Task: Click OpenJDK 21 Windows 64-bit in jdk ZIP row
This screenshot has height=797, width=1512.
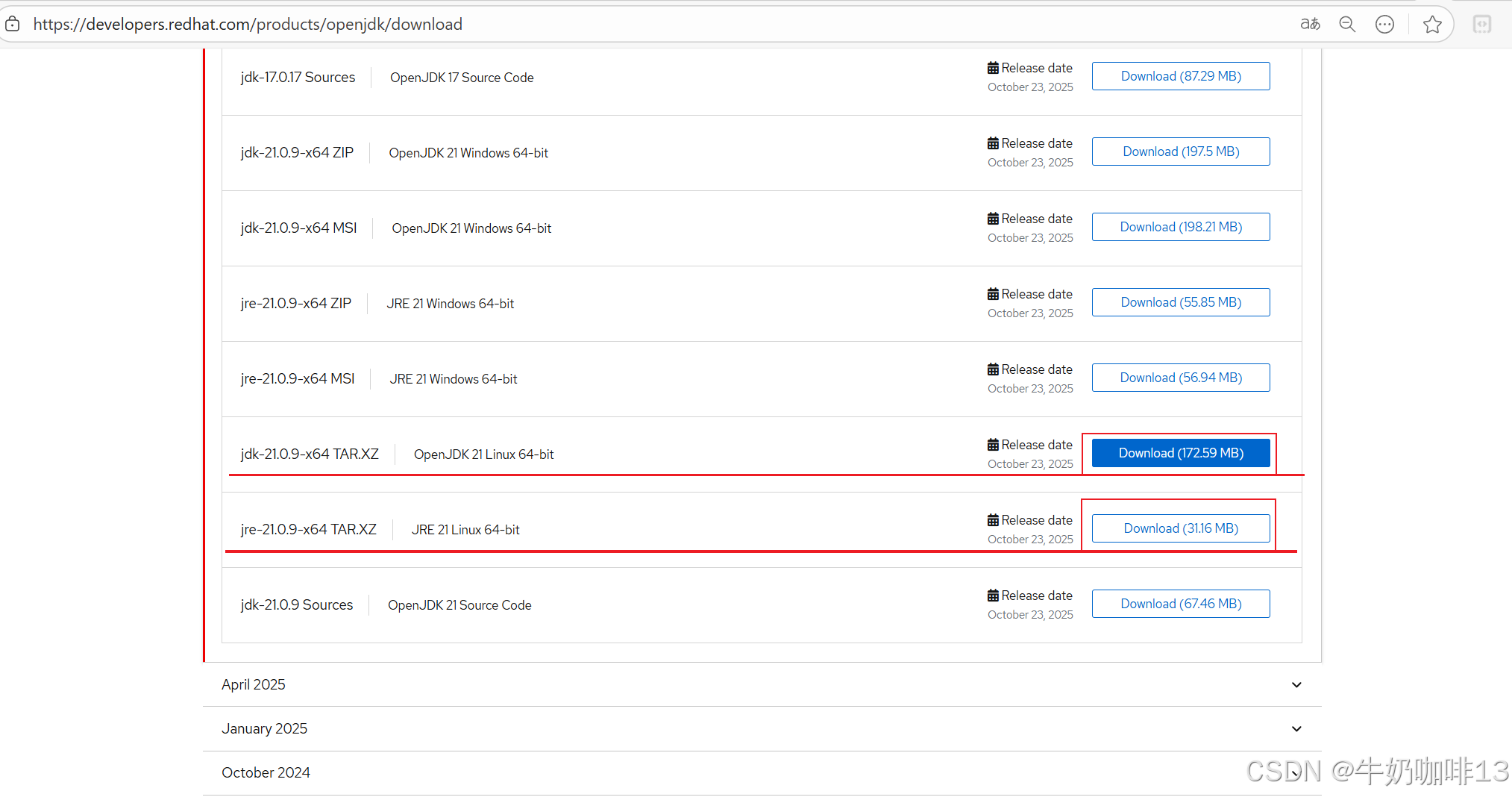Action: (x=468, y=153)
